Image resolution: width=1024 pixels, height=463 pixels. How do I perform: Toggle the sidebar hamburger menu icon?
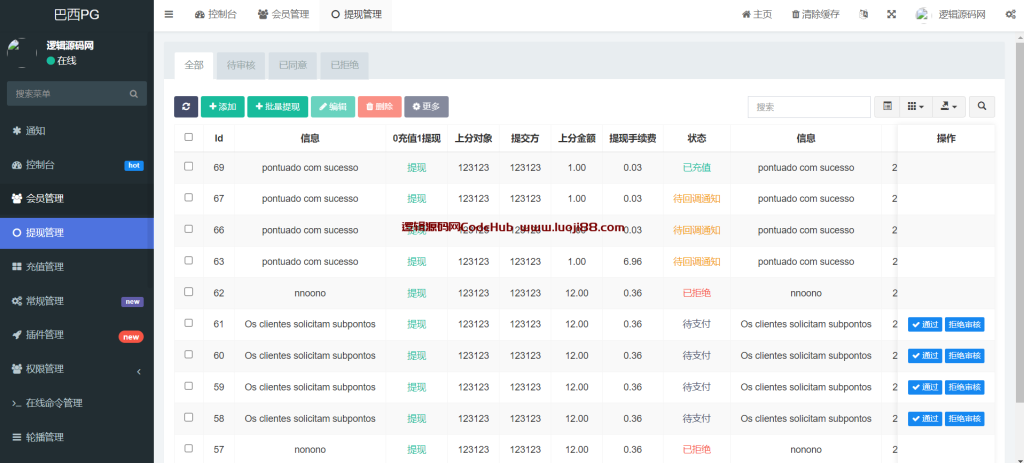pos(169,14)
